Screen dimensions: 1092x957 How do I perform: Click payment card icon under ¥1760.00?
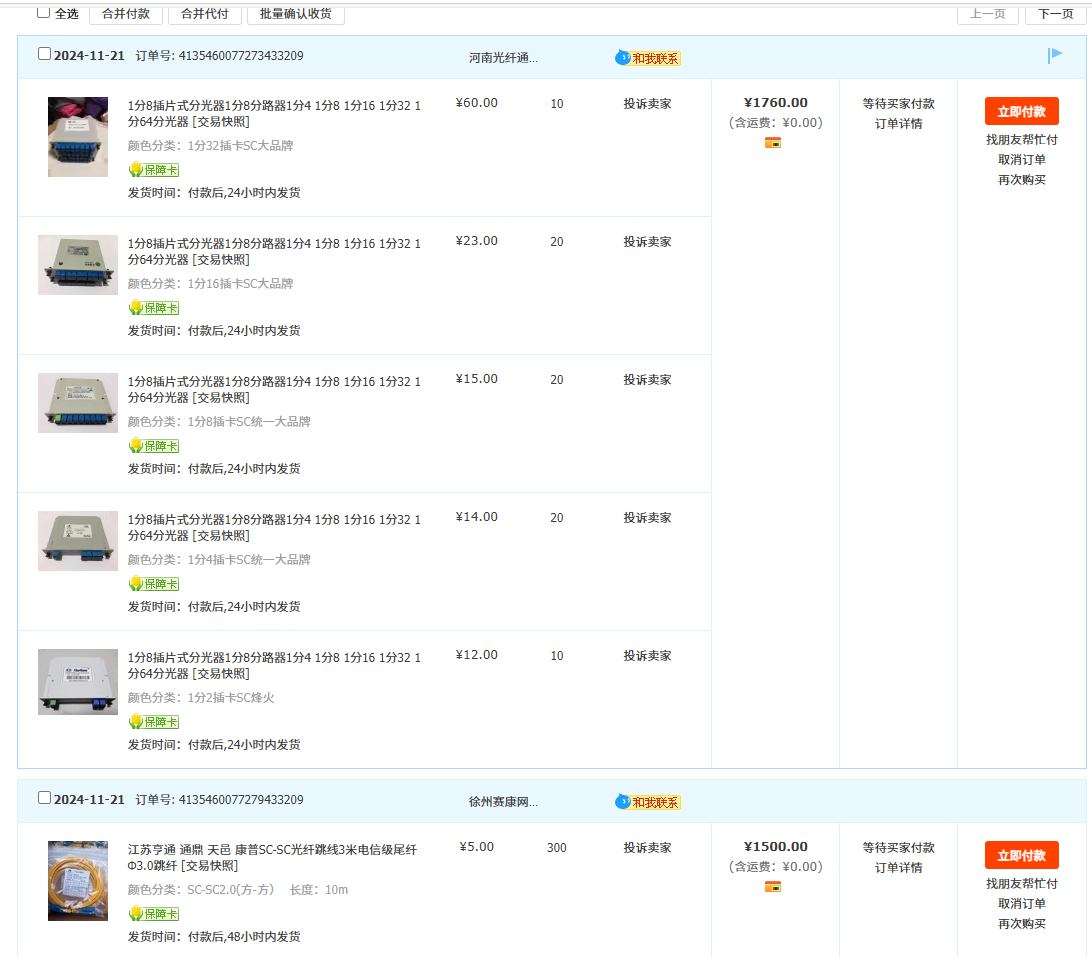pos(772,143)
